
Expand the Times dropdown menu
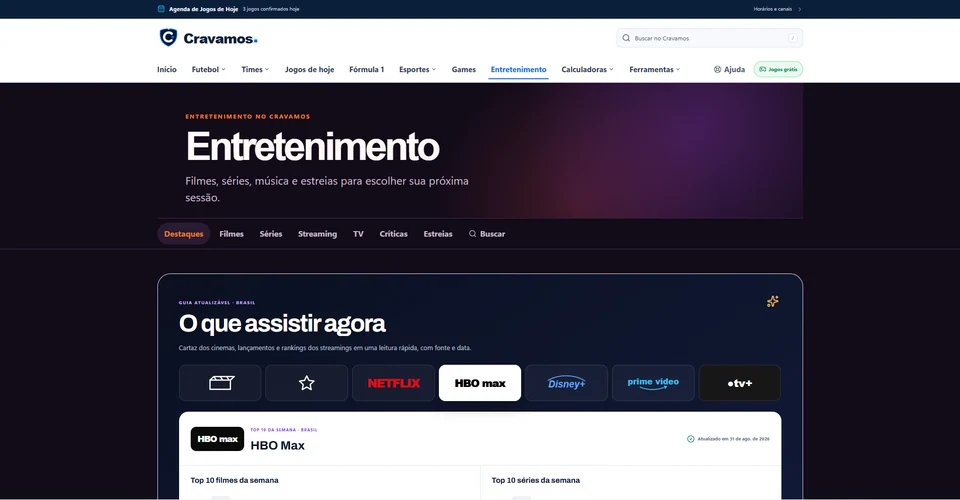pyautogui.click(x=255, y=69)
